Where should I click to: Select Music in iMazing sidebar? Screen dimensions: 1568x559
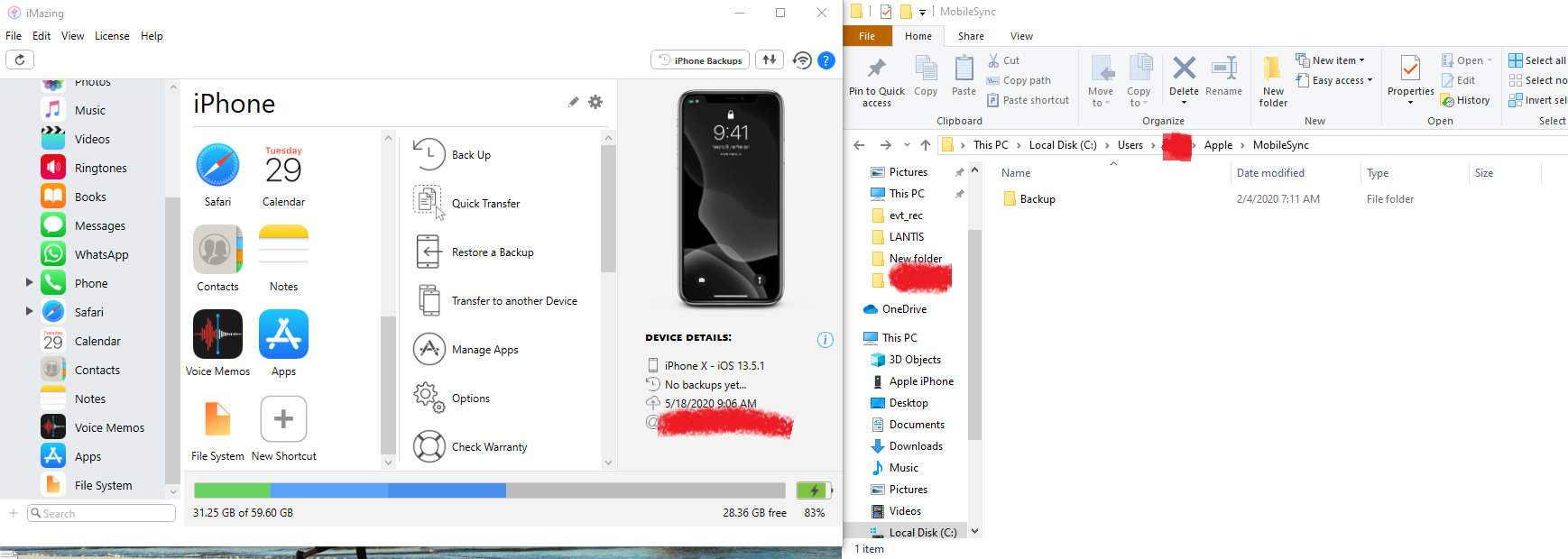(90, 110)
